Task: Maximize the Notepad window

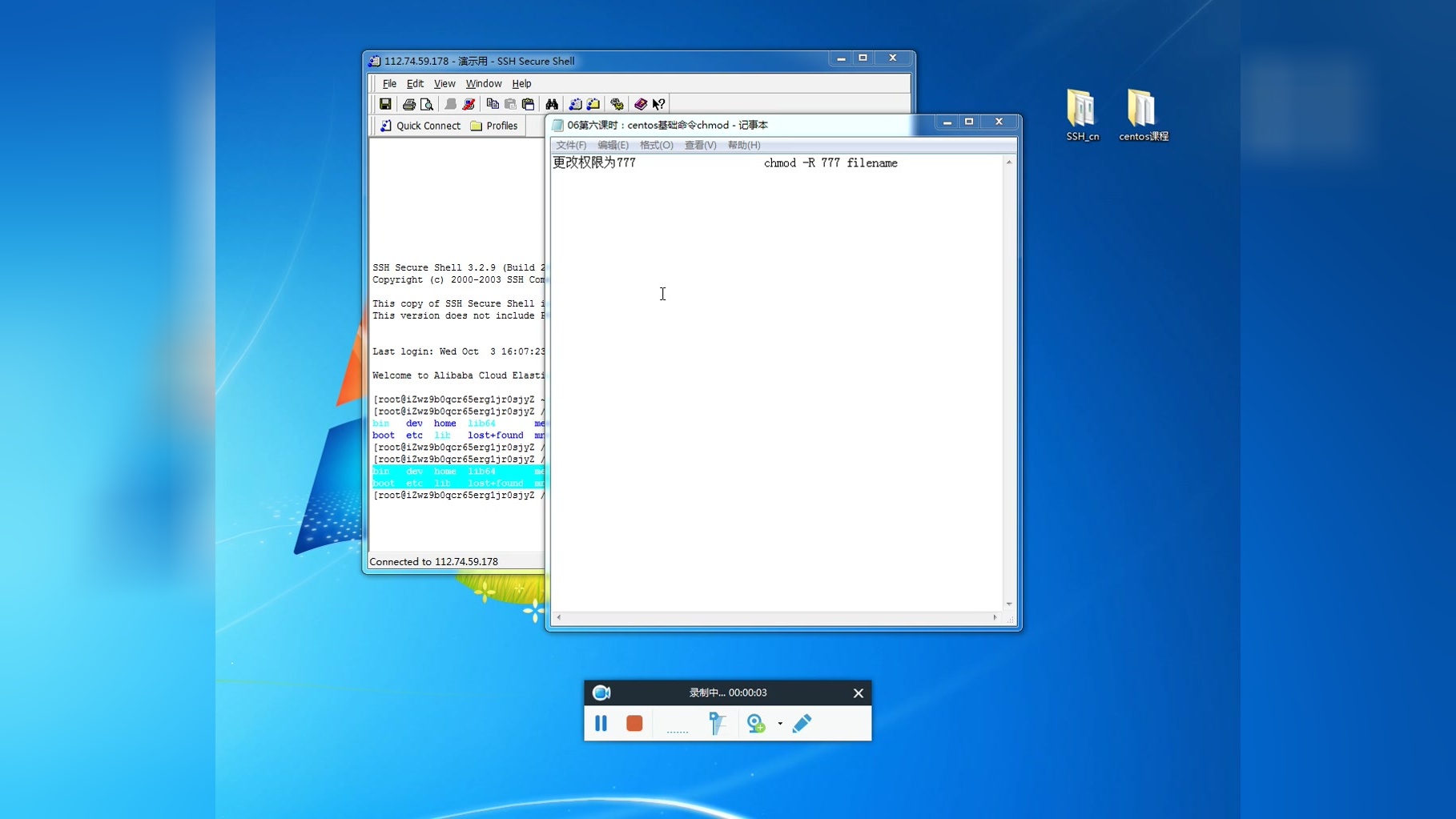Action: tap(969, 122)
